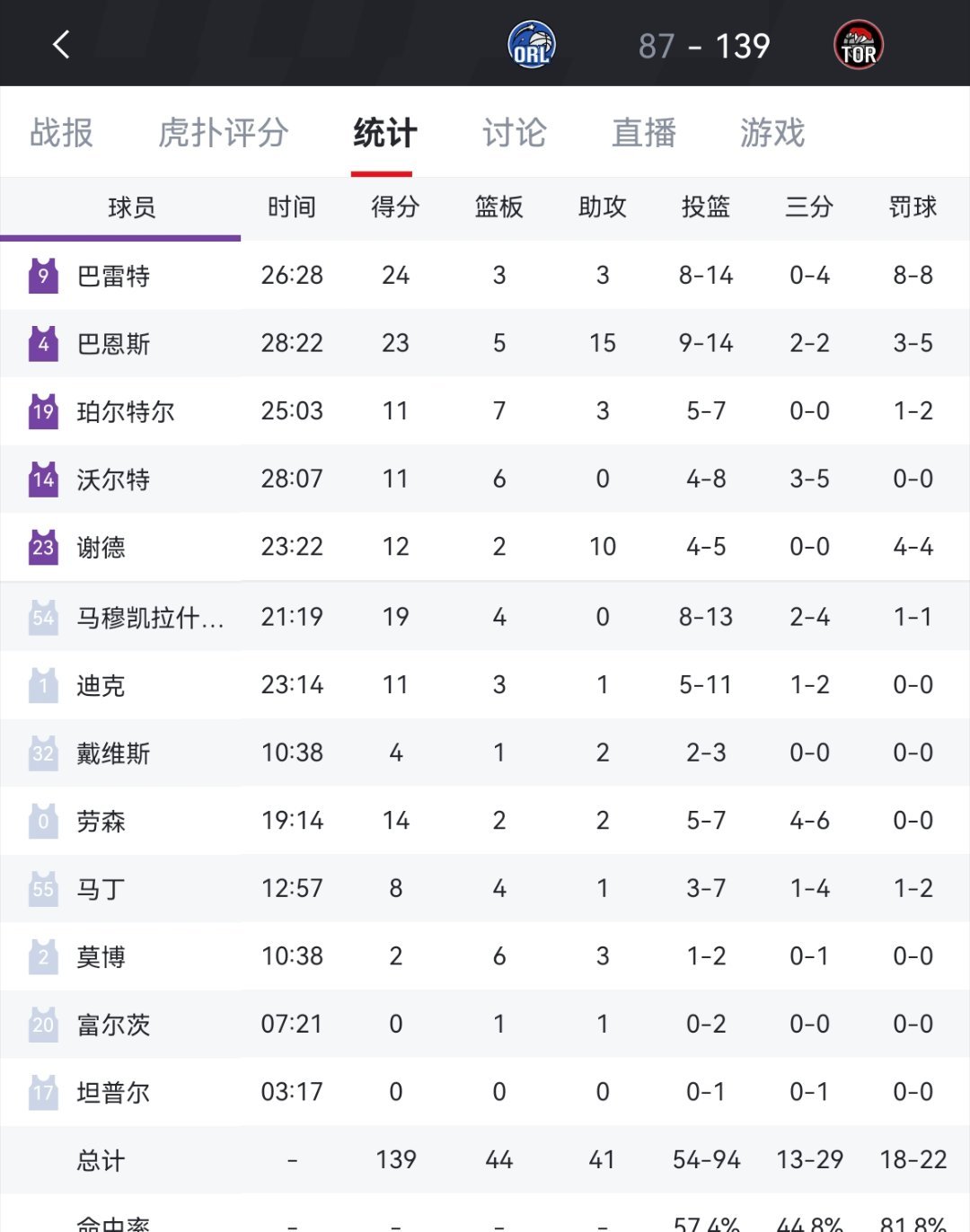Image resolution: width=970 pixels, height=1232 pixels.
Task: Tap the back arrow icon
Action: (61, 44)
